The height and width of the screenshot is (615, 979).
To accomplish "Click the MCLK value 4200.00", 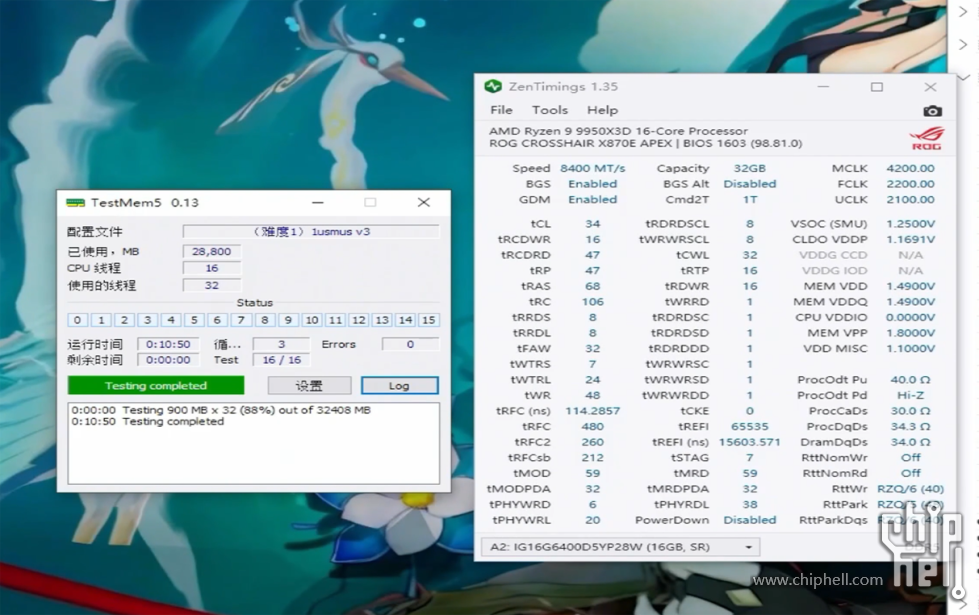I will coord(910,169).
